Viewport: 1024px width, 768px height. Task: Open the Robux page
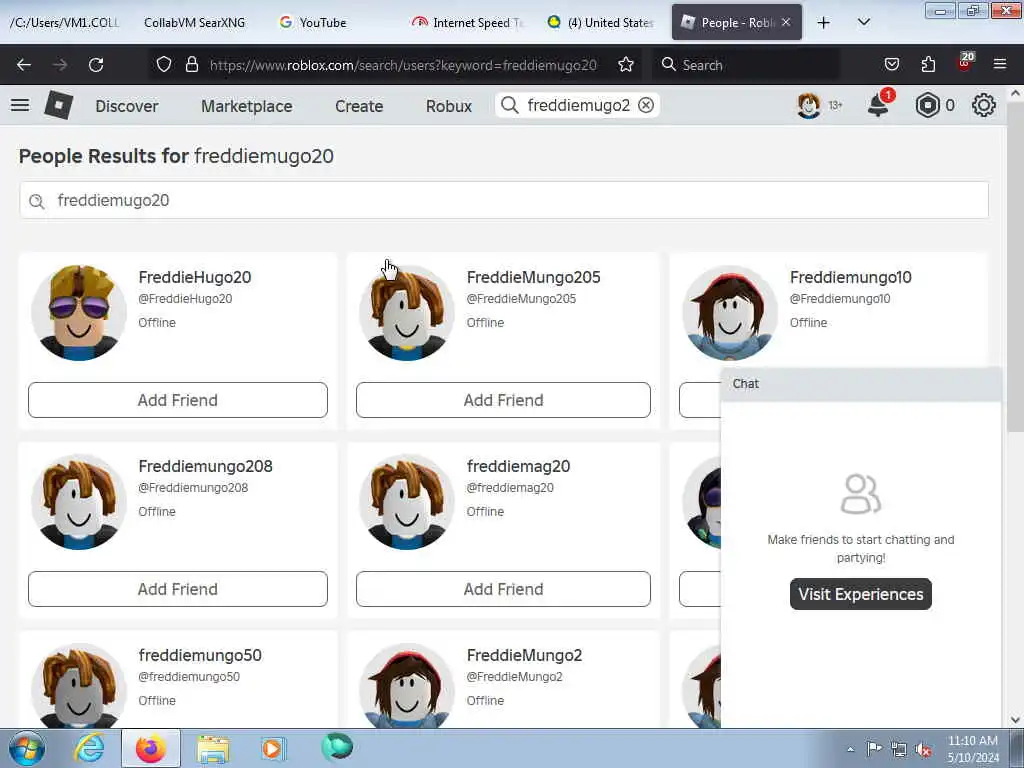(449, 106)
